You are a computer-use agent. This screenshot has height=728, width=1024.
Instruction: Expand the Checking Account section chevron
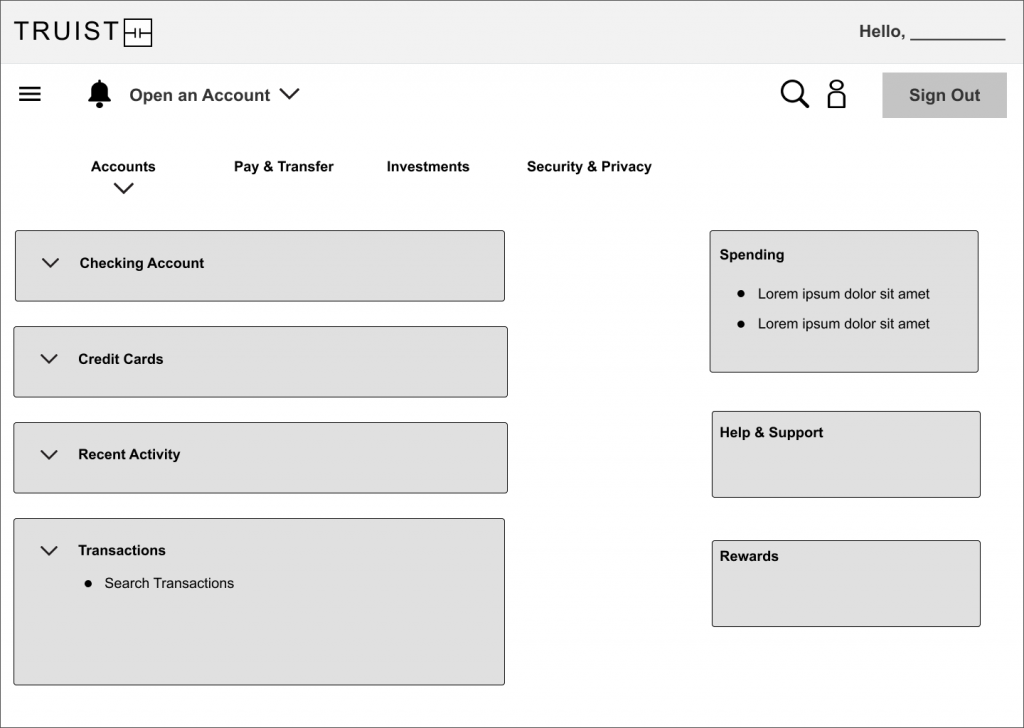tap(50, 263)
